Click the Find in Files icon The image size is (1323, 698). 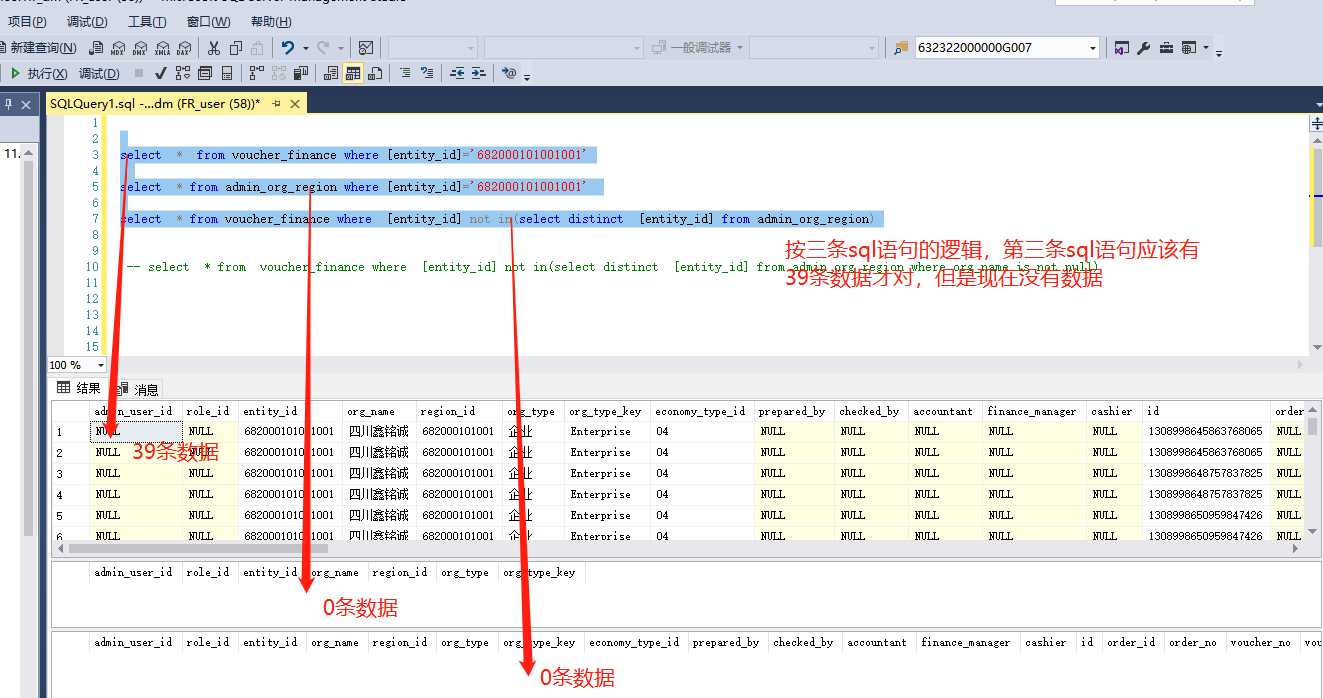(900, 48)
